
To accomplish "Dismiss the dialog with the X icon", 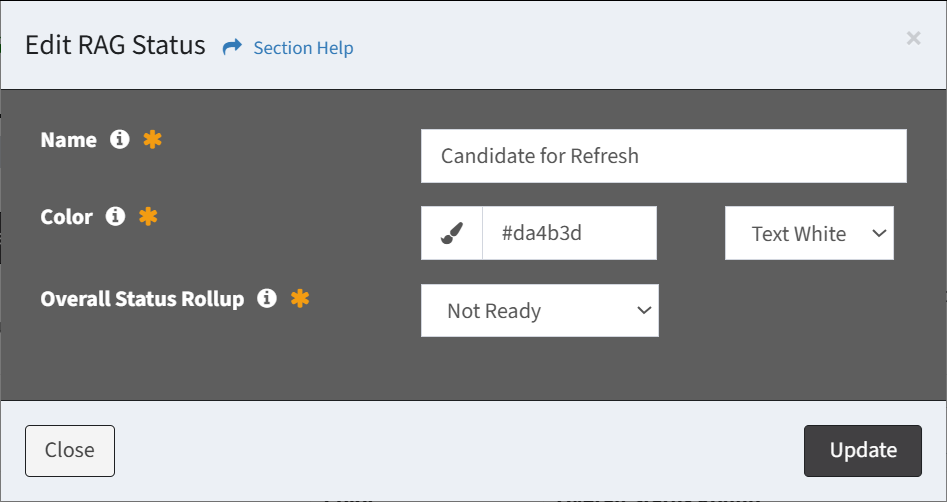I will click(913, 39).
